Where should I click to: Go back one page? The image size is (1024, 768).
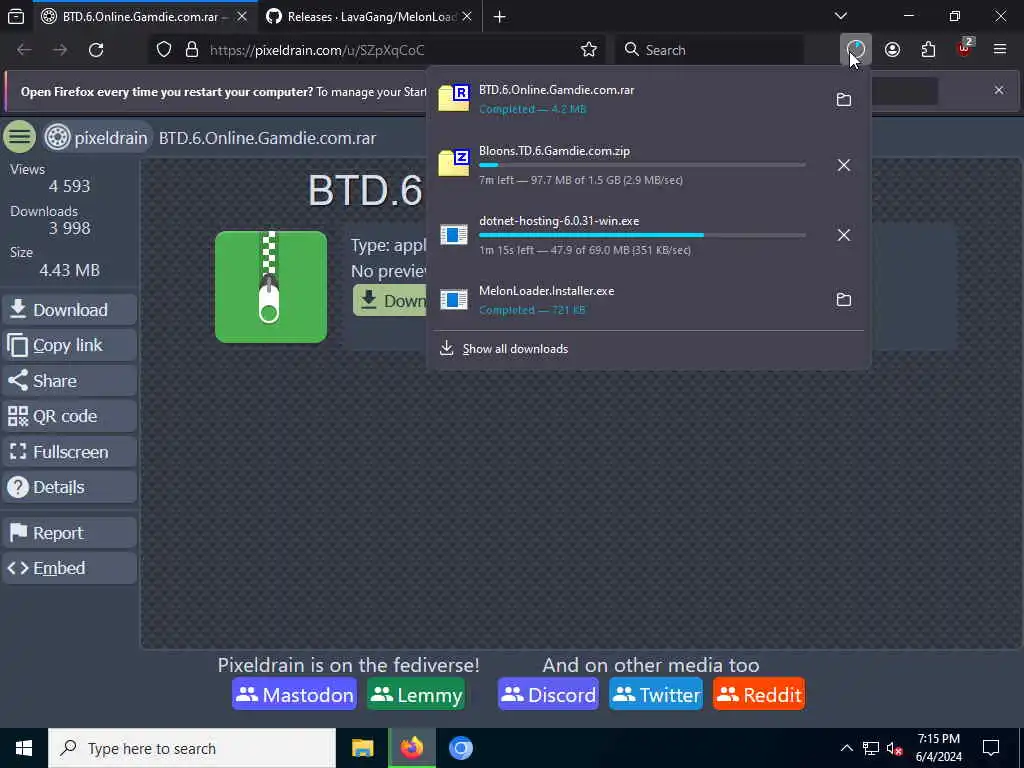(24, 50)
